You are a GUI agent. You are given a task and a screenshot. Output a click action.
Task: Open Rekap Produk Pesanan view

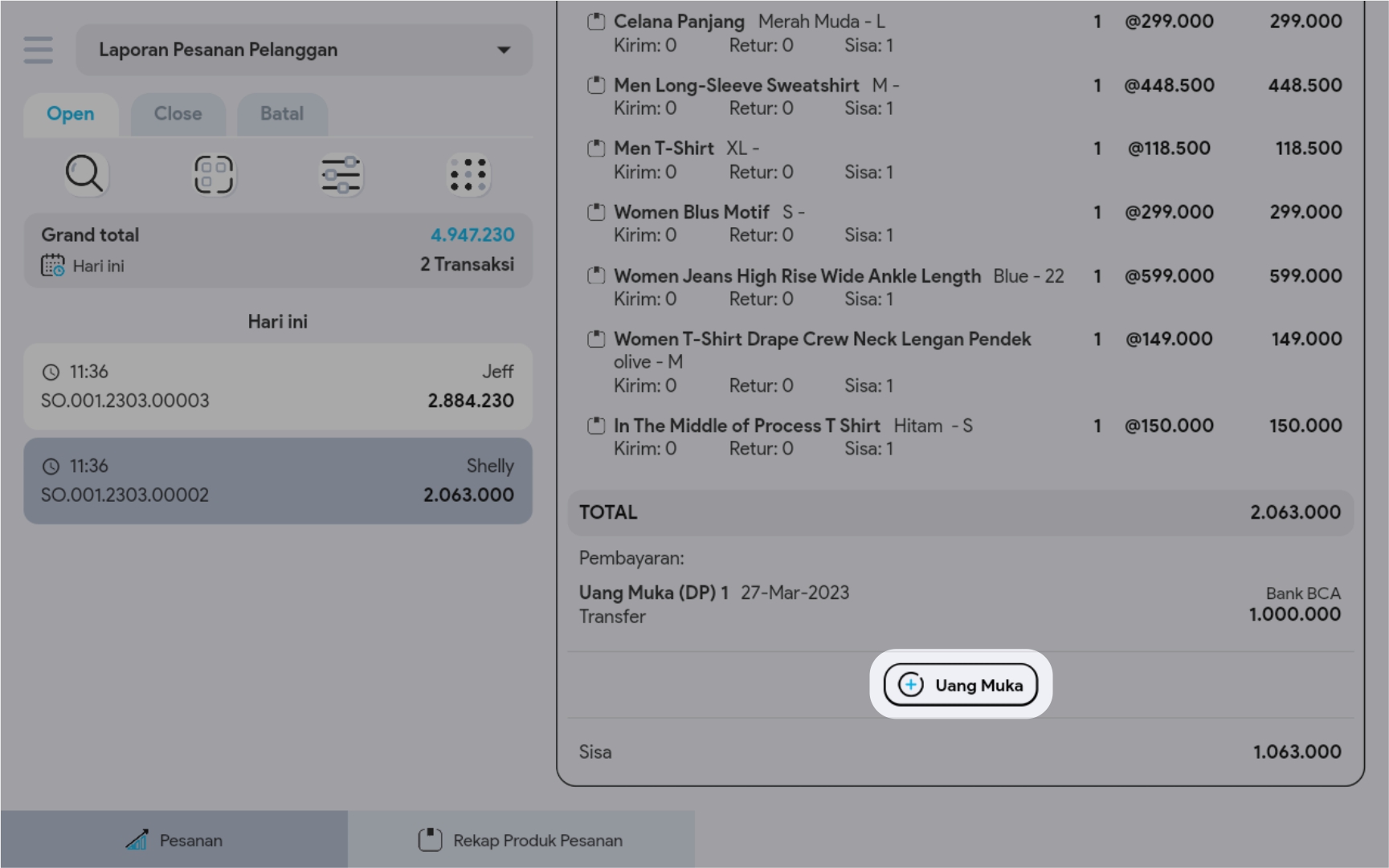coord(521,841)
